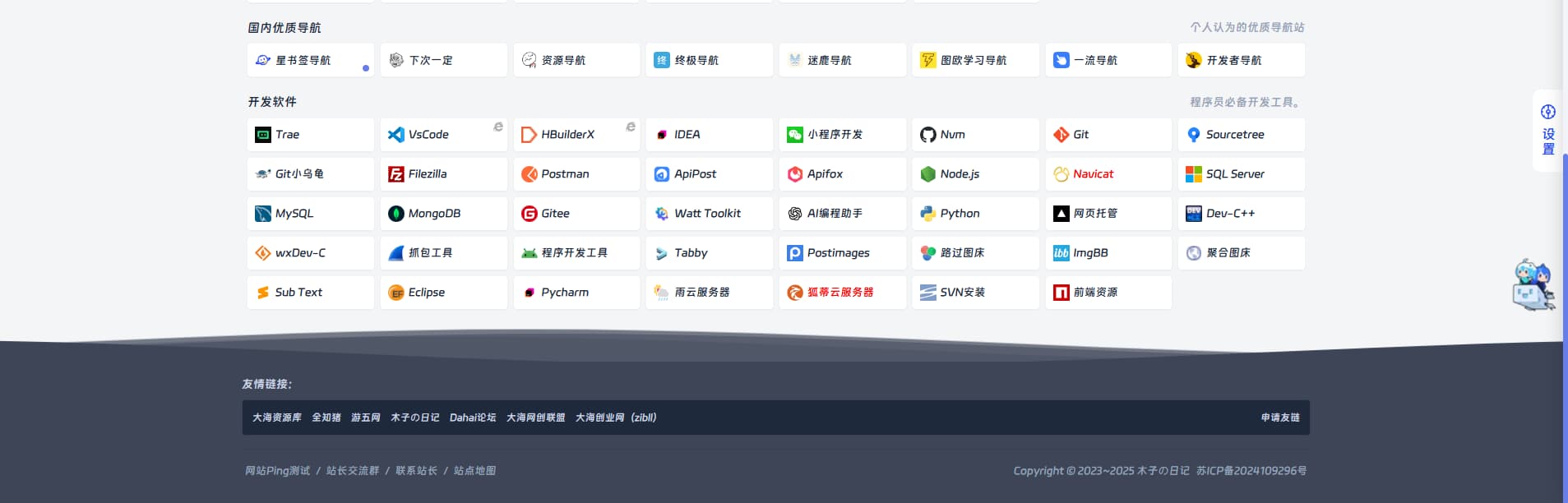Open the Gitee logo icon
Screen dimensions: 1568x503
(x=530, y=214)
